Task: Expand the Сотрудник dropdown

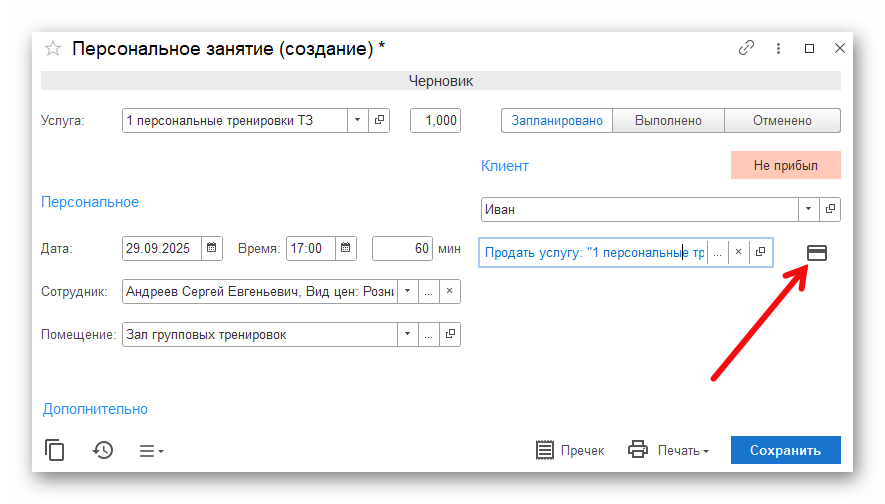Action: tap(407, 292)
